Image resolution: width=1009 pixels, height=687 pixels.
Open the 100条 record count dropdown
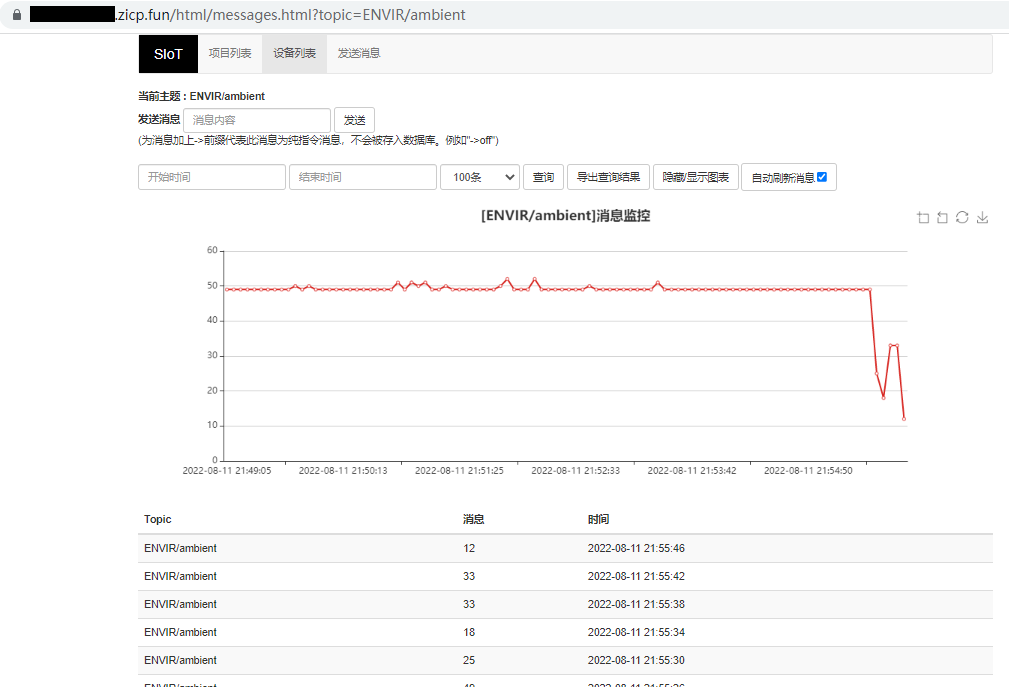tap(480, 177)
